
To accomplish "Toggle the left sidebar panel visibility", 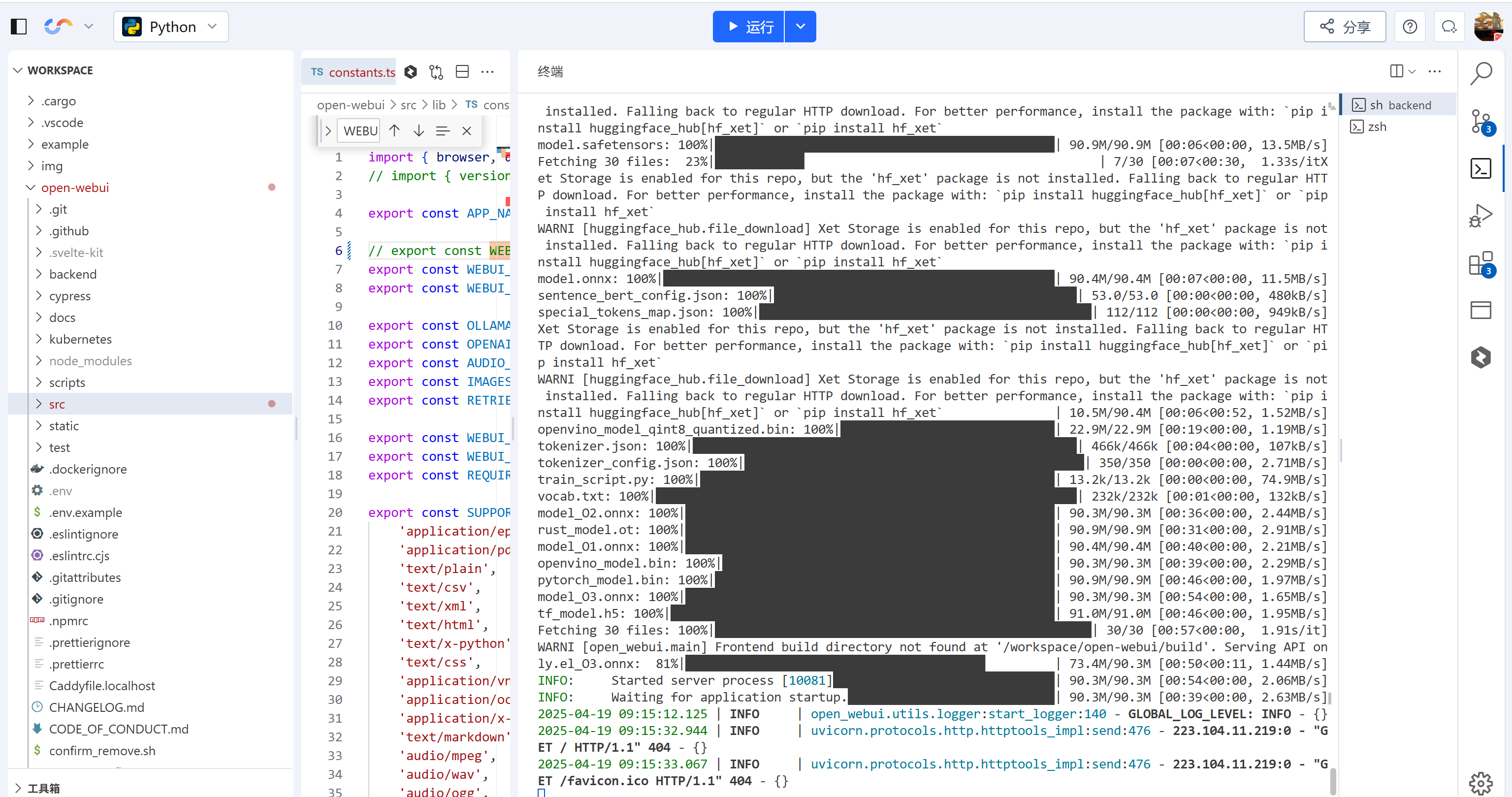I will [x=19, y=27].
